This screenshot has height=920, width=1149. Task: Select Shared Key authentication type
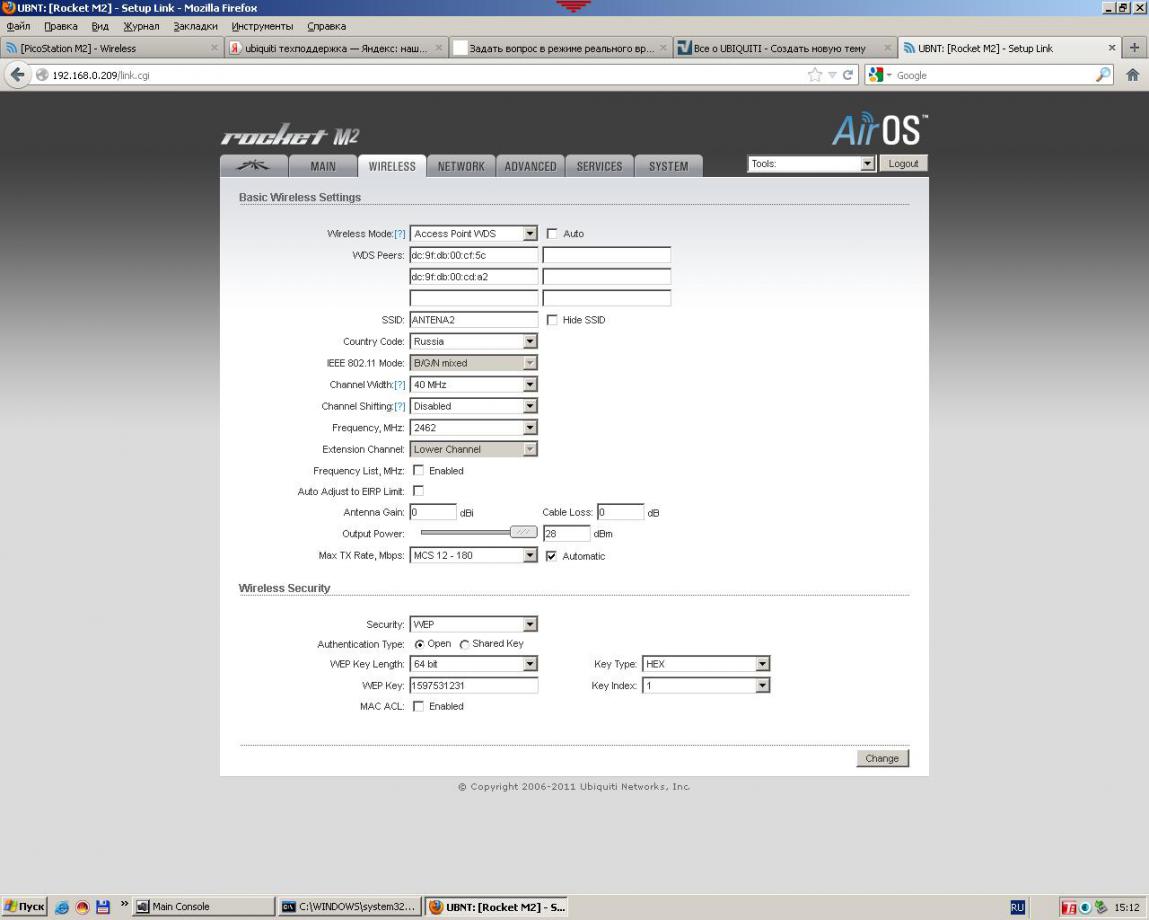click(464, 644)
